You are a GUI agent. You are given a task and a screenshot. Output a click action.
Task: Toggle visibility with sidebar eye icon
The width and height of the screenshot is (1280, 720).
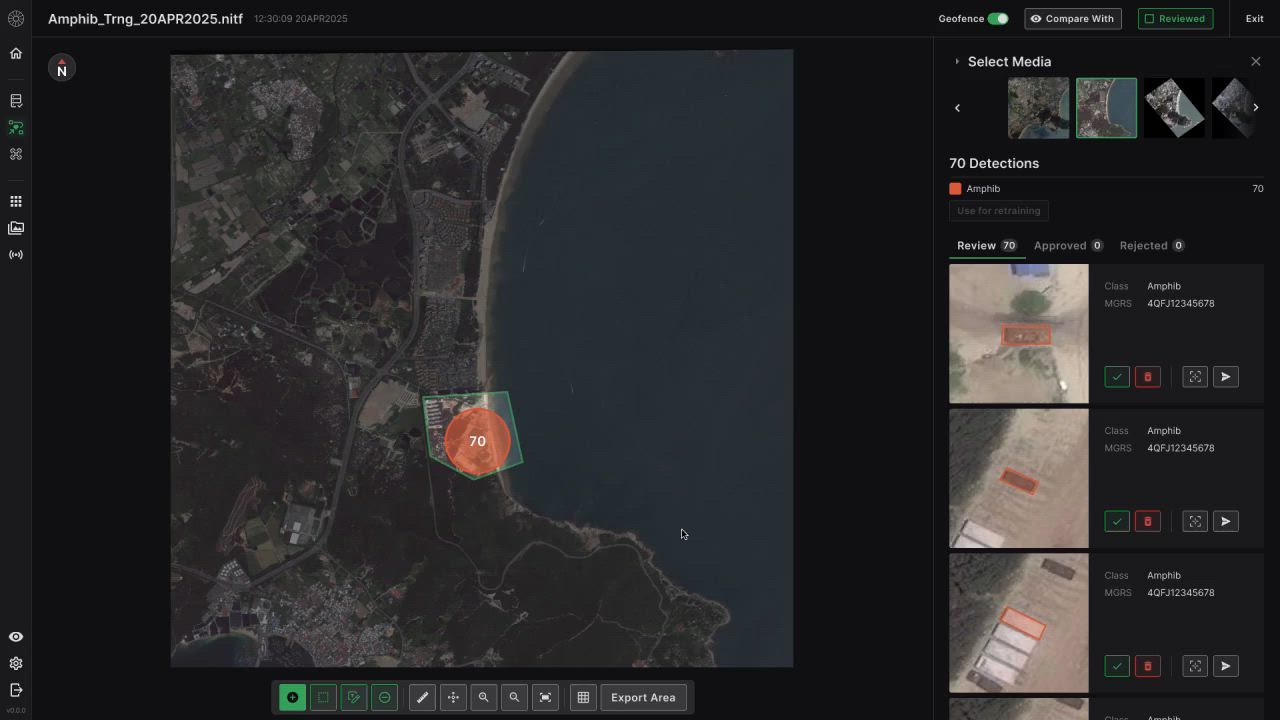[x=16, y=637]
